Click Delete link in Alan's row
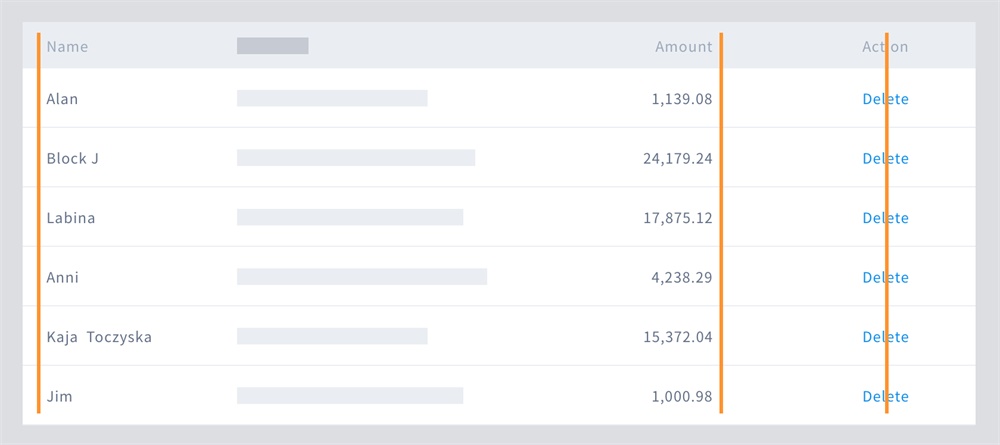Viewport: 1000px width, 445px height. coord(885,99)
